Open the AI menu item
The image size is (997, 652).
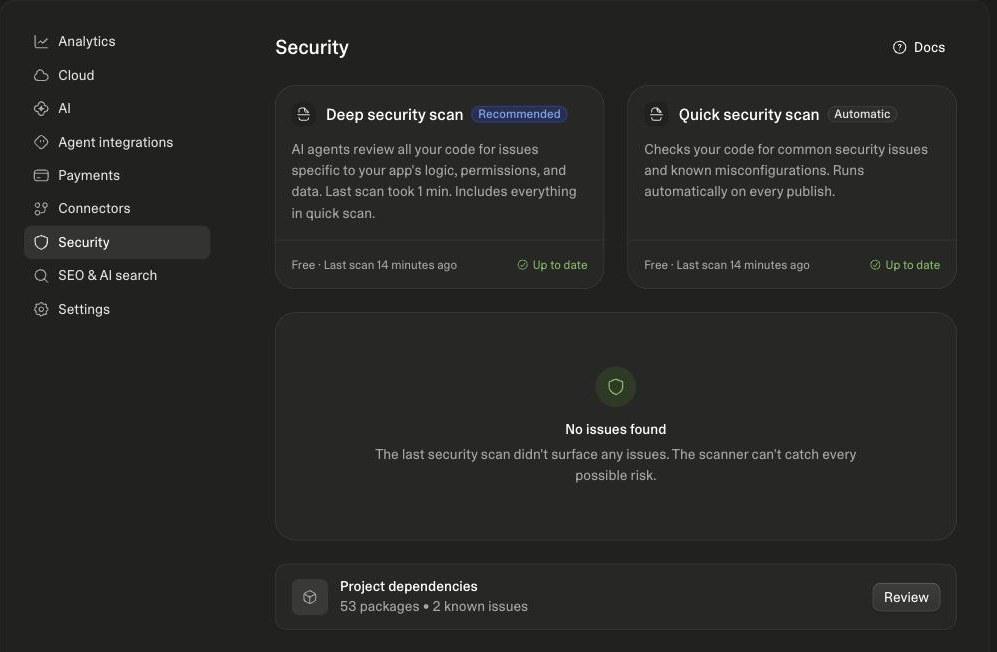[117, 109]
